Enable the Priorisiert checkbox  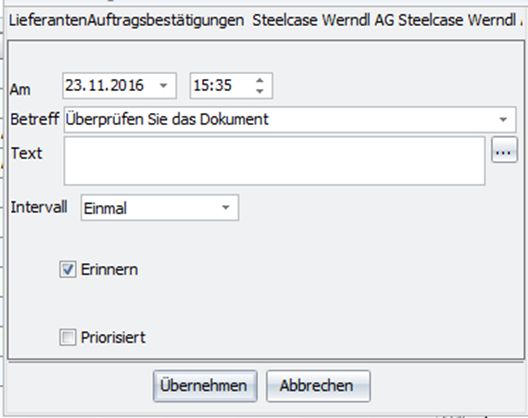click(x=68, y=337)
